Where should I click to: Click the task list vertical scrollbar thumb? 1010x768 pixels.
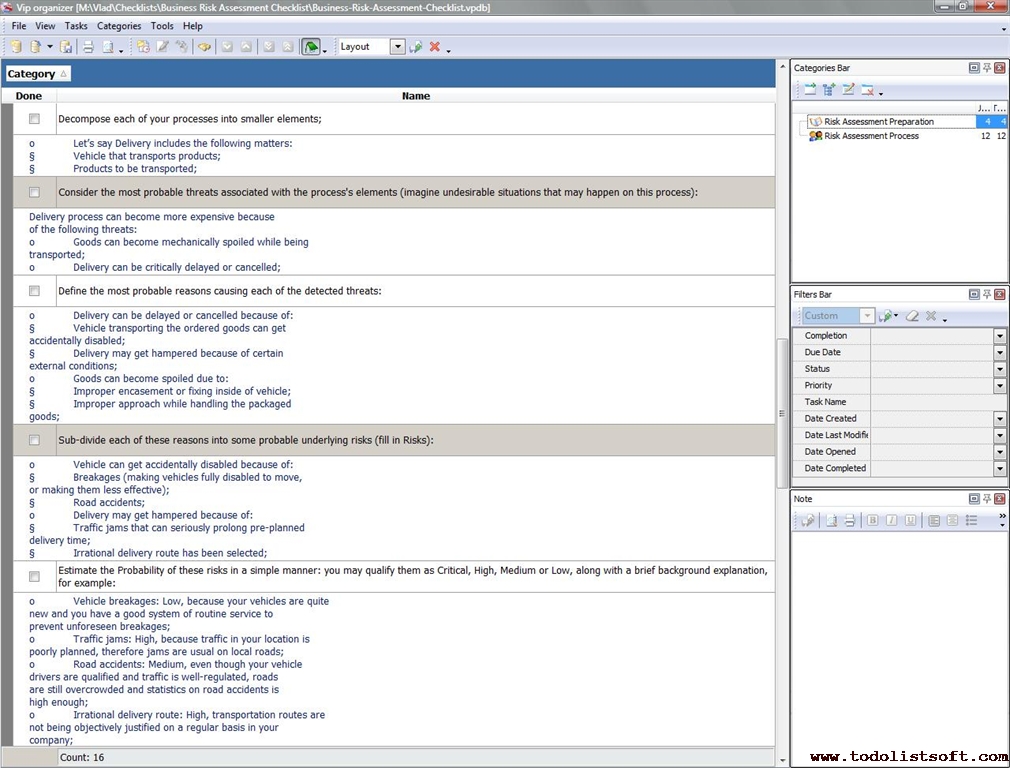click(782, 412)
